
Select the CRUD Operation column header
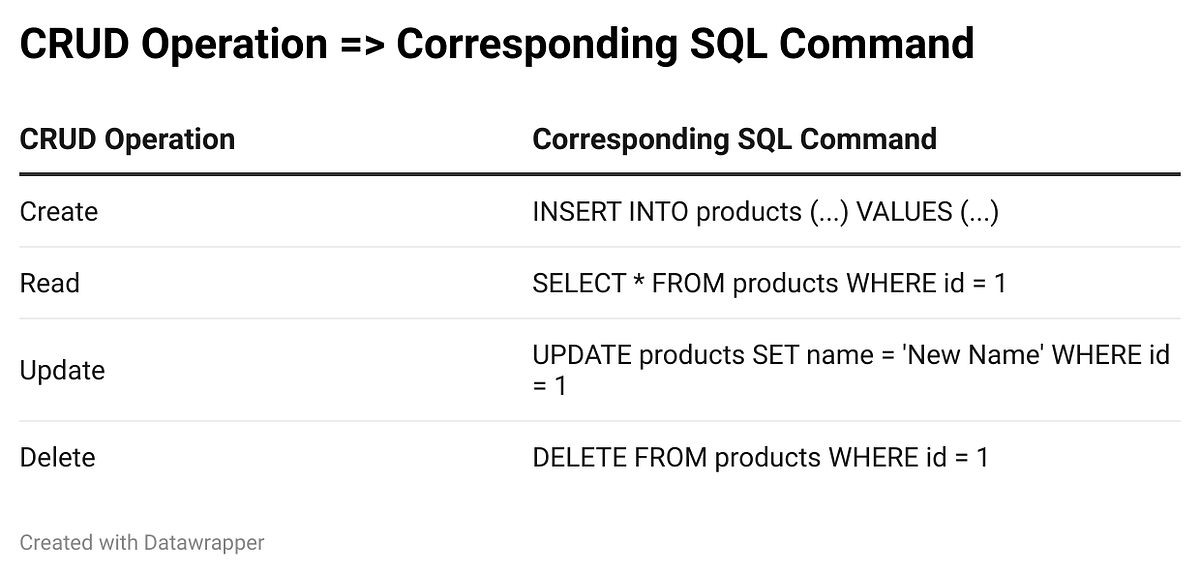click(127, 138)
